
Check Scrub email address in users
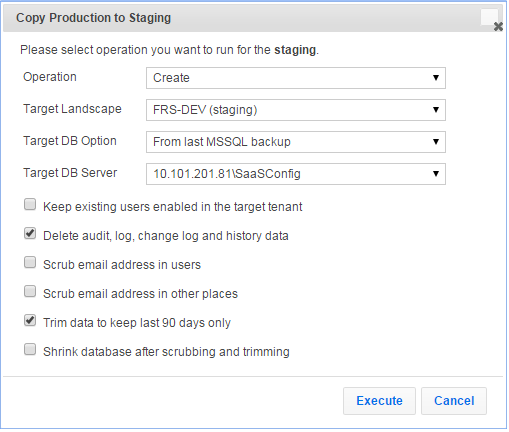coord(30,262)
